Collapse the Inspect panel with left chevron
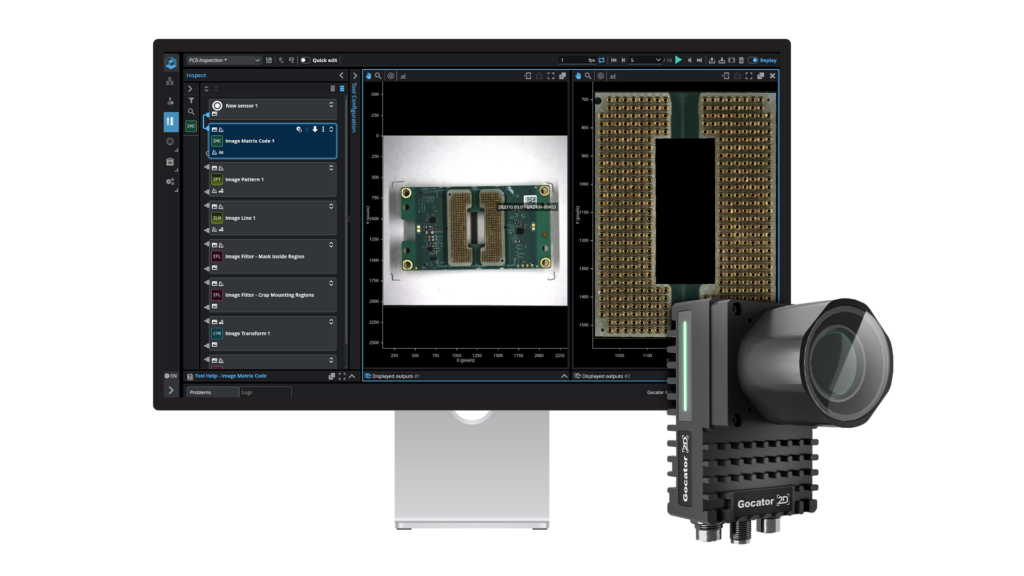Image resolution: width=1024 pixels, height=576 pixels. 341,75
